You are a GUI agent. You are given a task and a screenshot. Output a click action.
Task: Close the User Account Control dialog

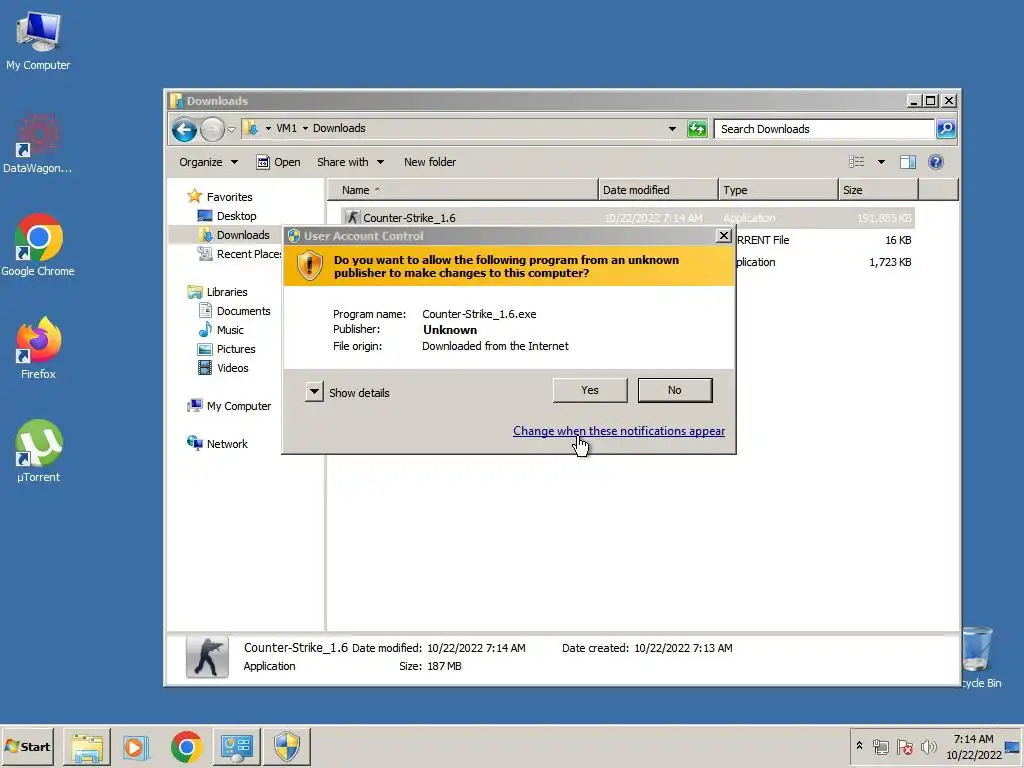pyautogui.click(x=723, y=236)
